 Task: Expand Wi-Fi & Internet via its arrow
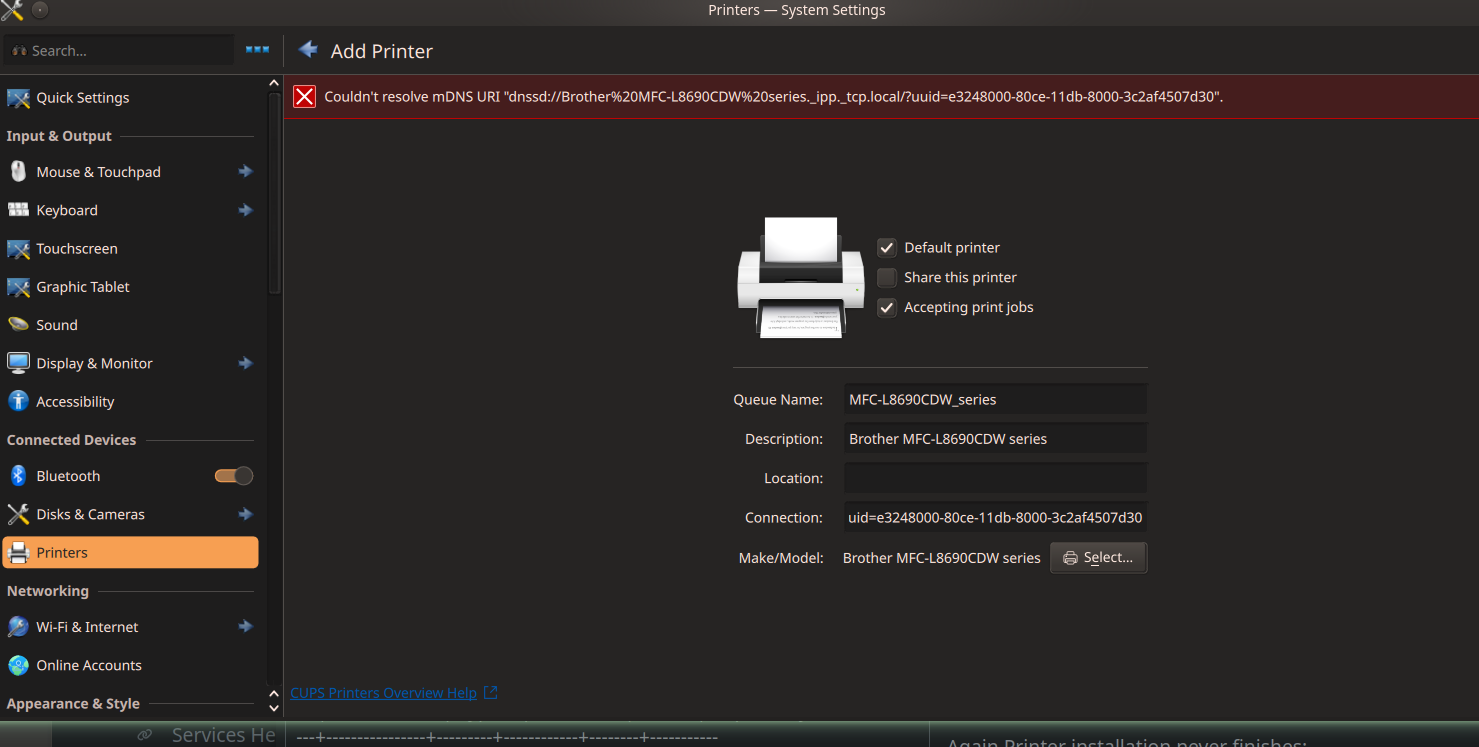(x=245, y=627)
